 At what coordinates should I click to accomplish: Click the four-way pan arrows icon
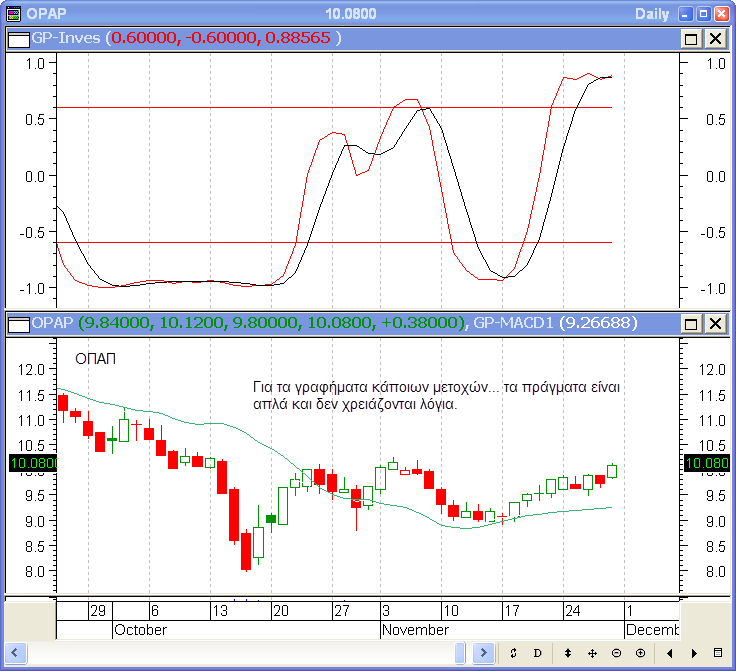click(592, 653)
